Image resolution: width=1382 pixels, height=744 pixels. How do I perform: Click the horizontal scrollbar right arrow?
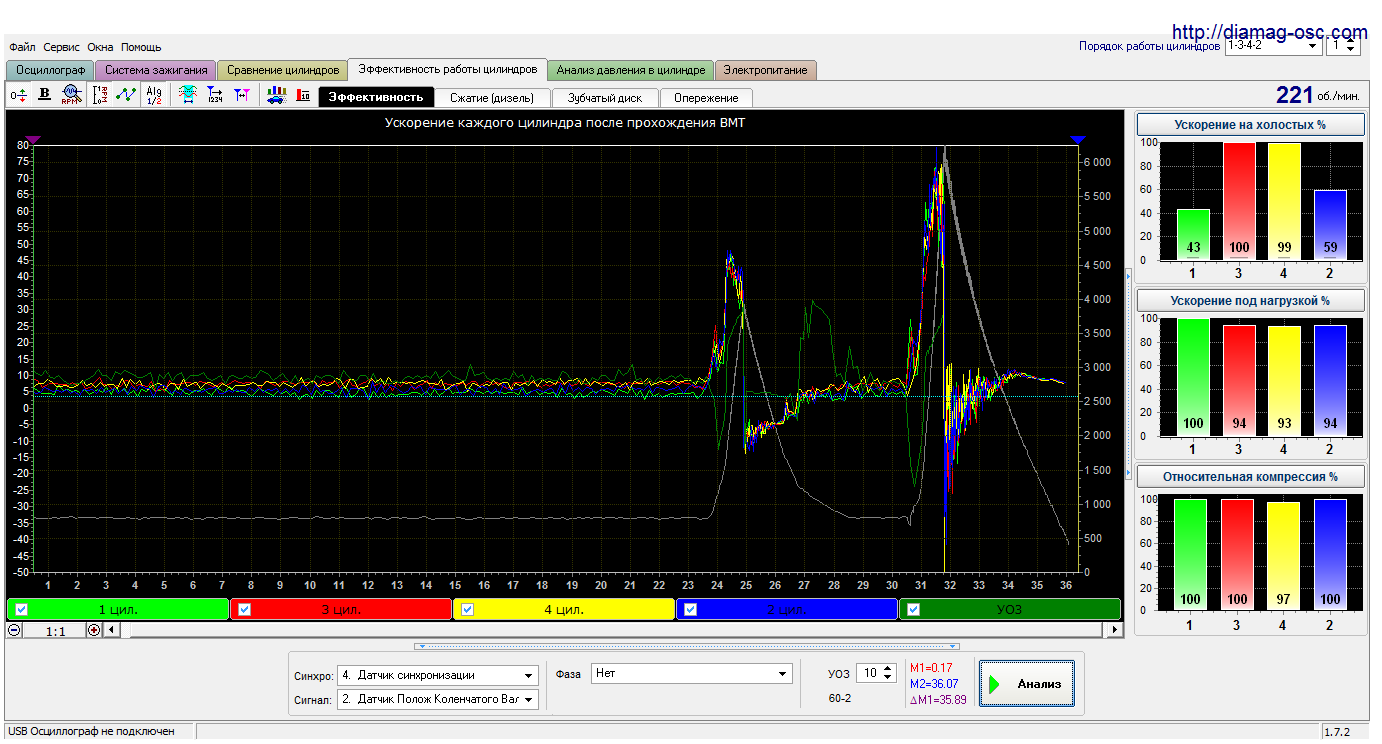pos(1115,630)
